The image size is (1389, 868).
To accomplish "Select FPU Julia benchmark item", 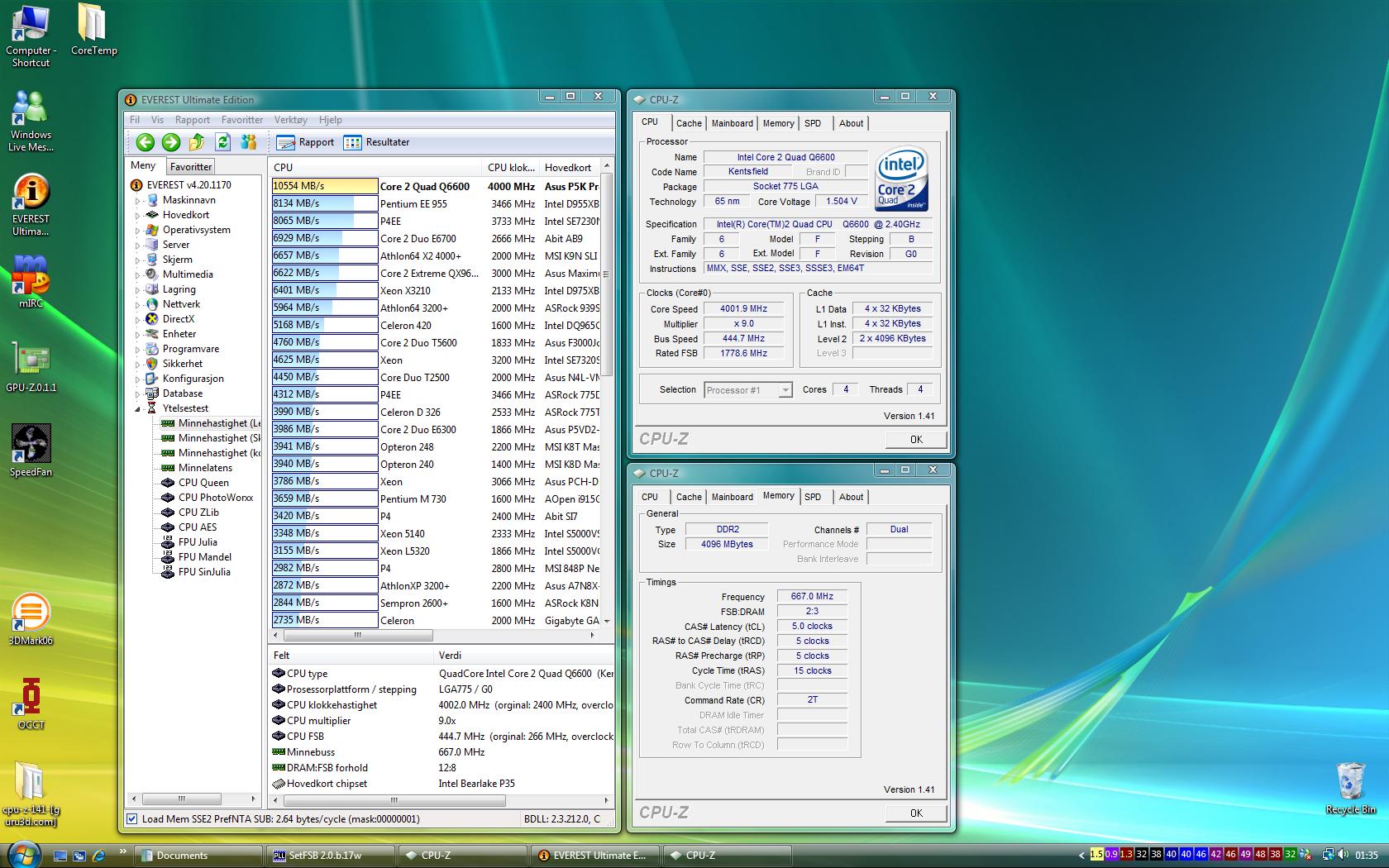I will 198,542.
